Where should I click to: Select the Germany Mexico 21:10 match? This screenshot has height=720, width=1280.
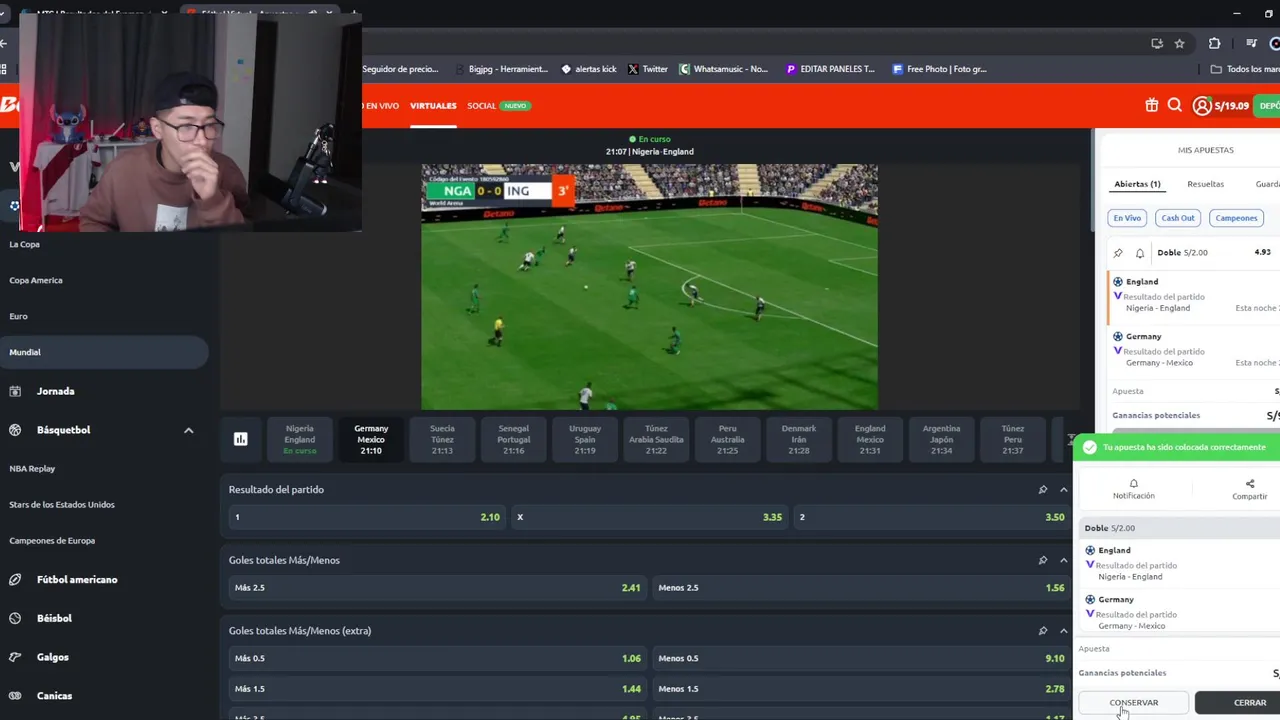(x=371, y=439)
